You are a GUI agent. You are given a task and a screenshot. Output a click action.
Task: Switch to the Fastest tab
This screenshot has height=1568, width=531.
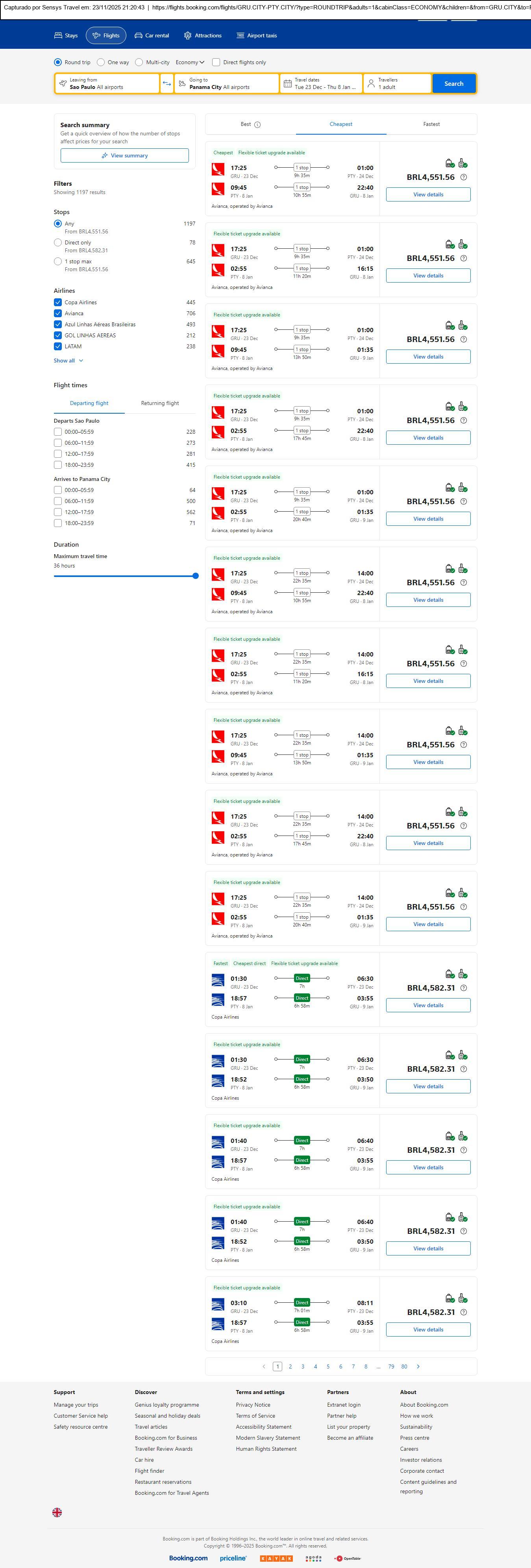coord(431,124)
